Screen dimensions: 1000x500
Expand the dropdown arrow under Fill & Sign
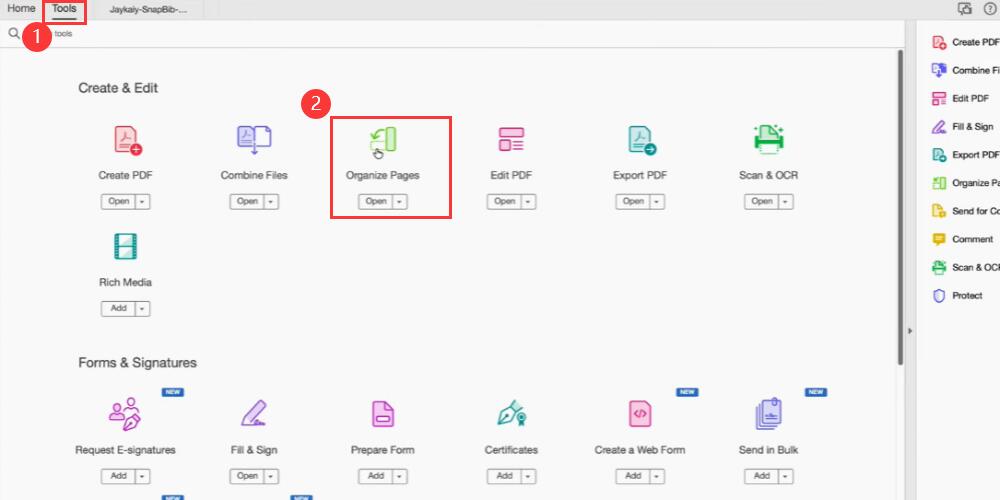tap(272, 476)
